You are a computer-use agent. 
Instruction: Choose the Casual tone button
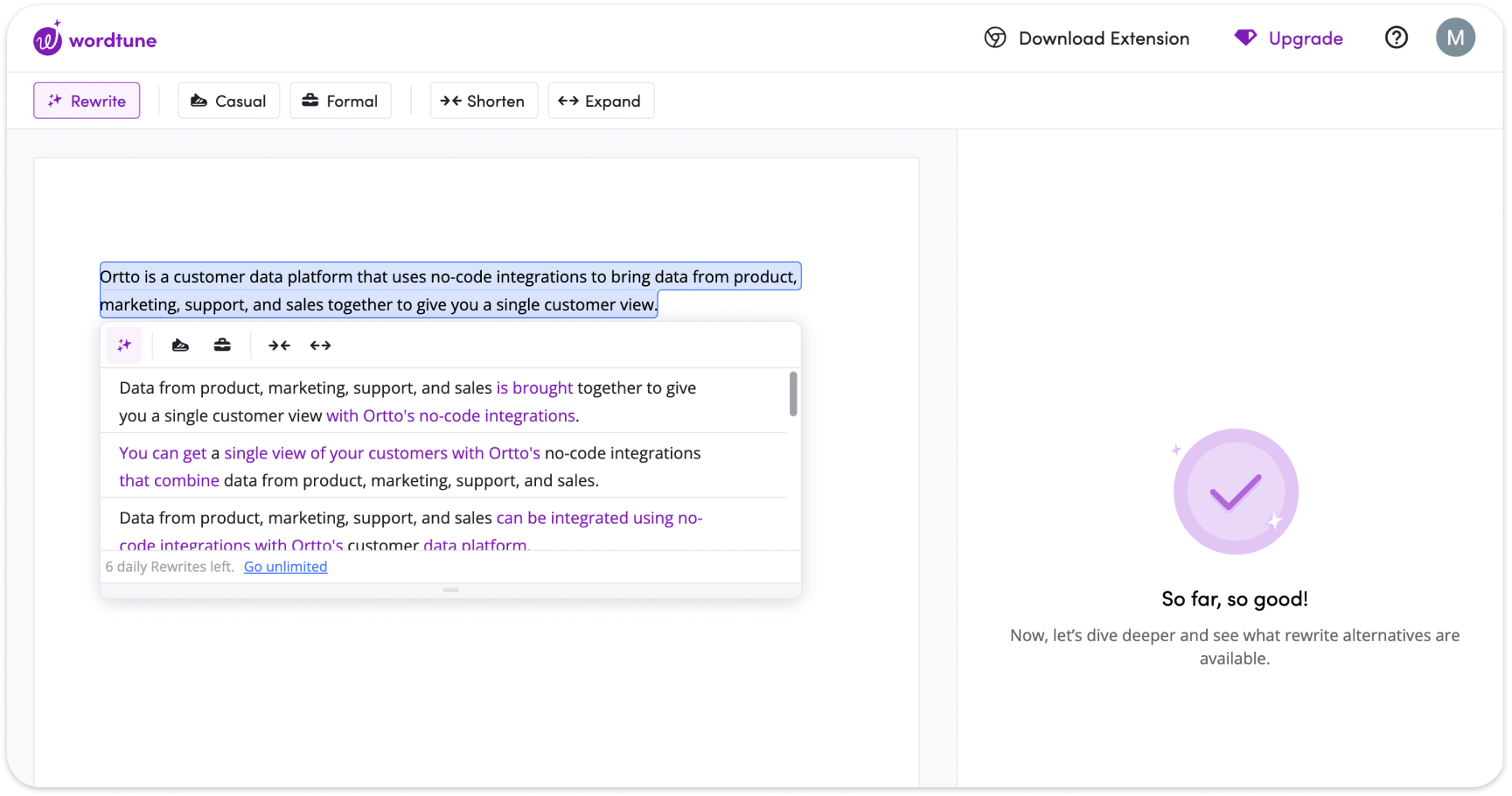tap(229, 101)
